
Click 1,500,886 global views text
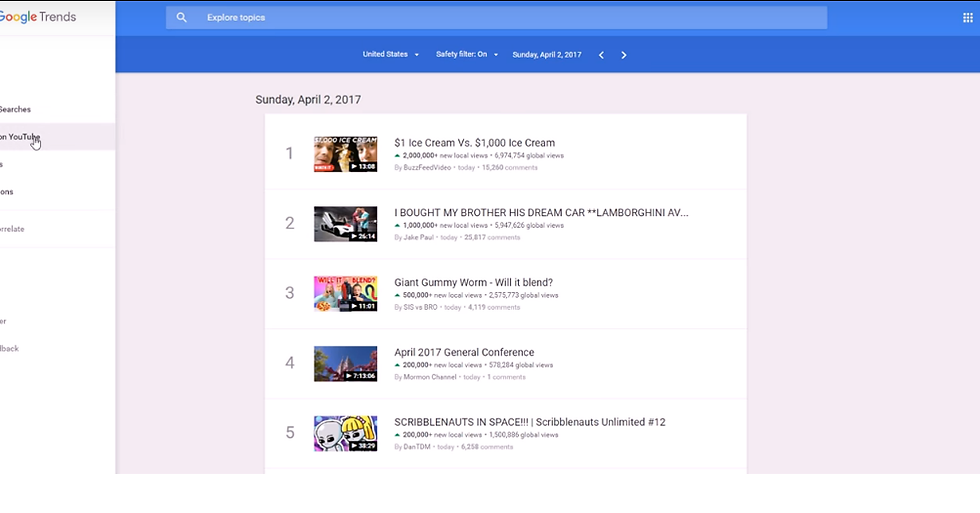click(x=524, y=435)
